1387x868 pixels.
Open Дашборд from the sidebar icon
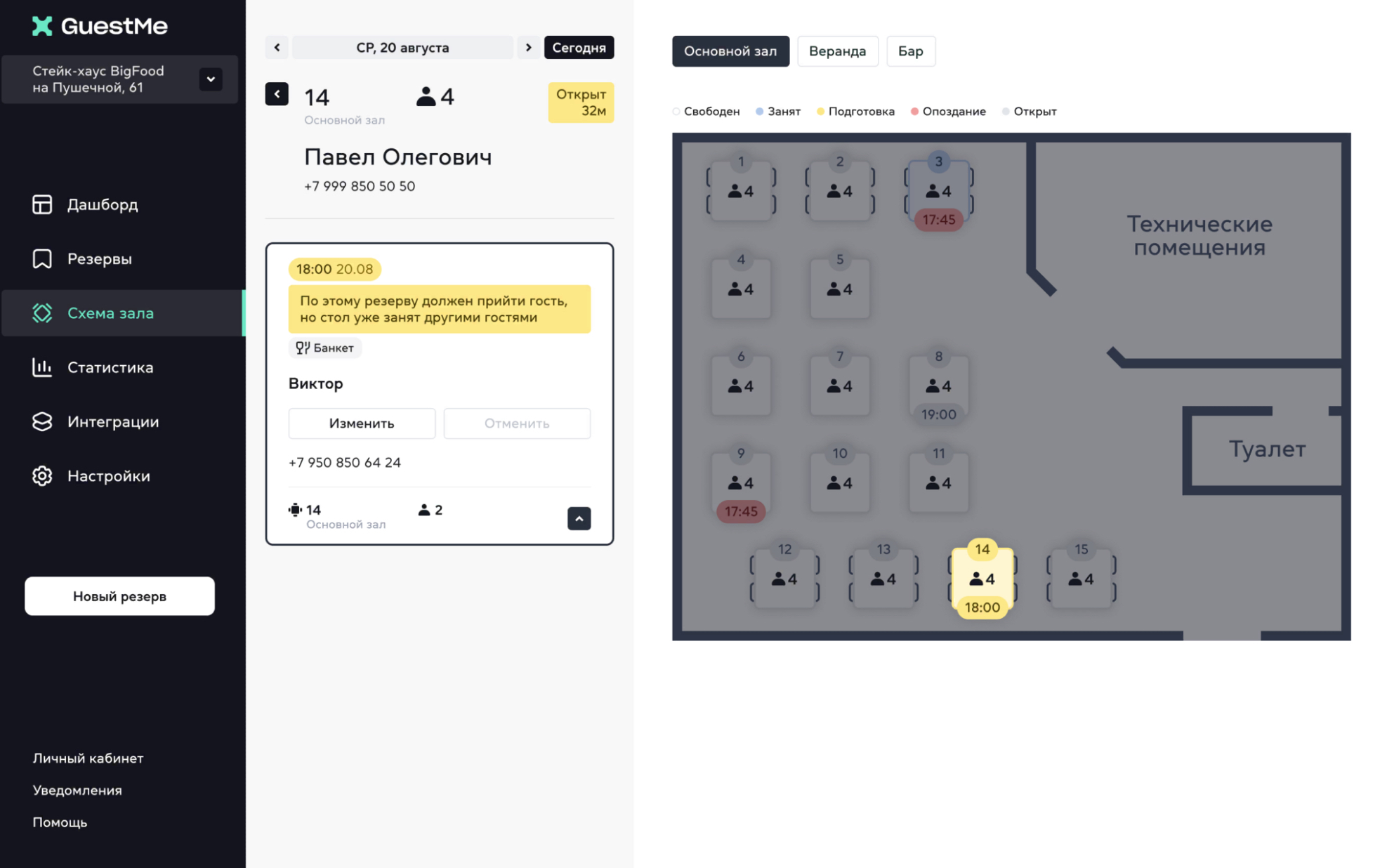[42, 204]
